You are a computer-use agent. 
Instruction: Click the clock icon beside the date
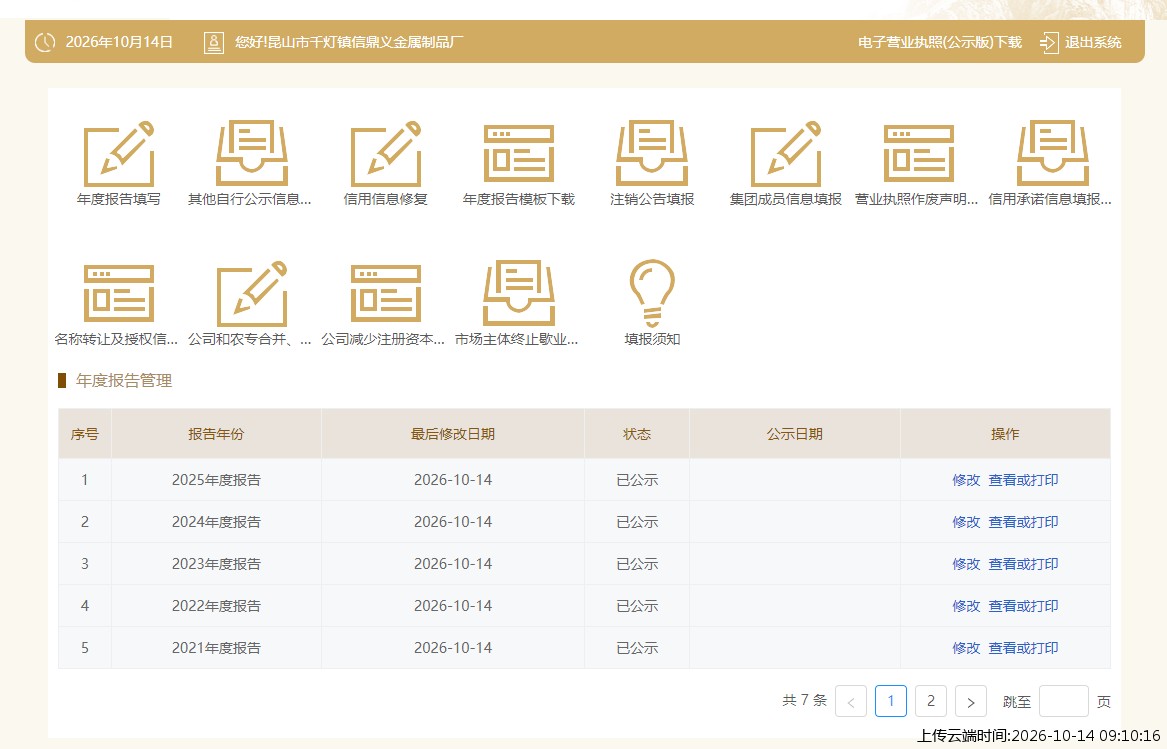click(45, 42)
